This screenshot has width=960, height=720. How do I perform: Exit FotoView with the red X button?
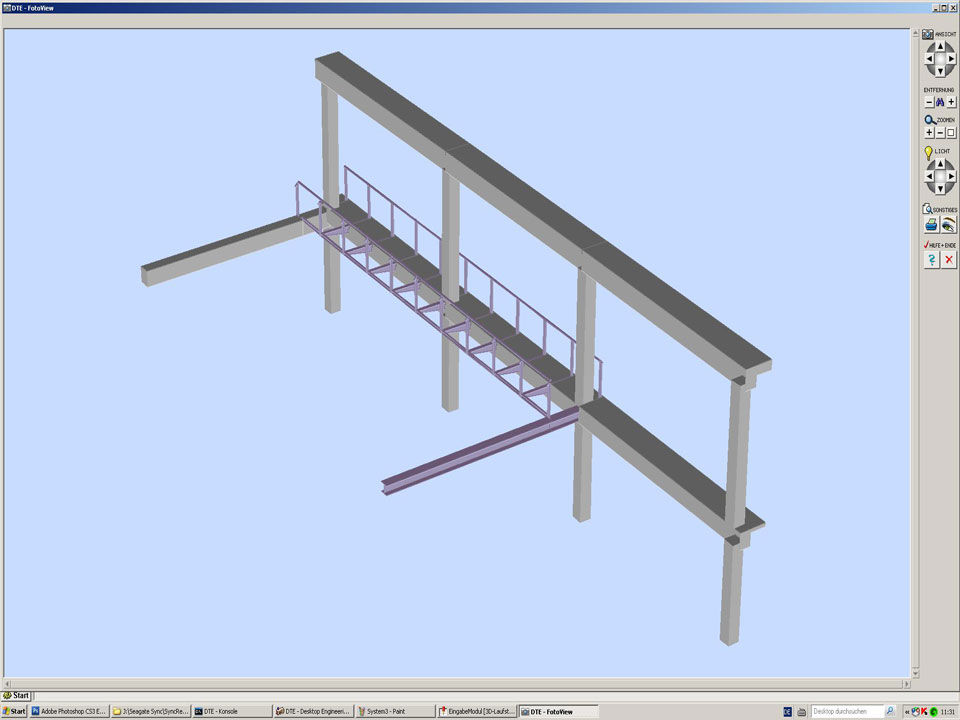(949, 260)
